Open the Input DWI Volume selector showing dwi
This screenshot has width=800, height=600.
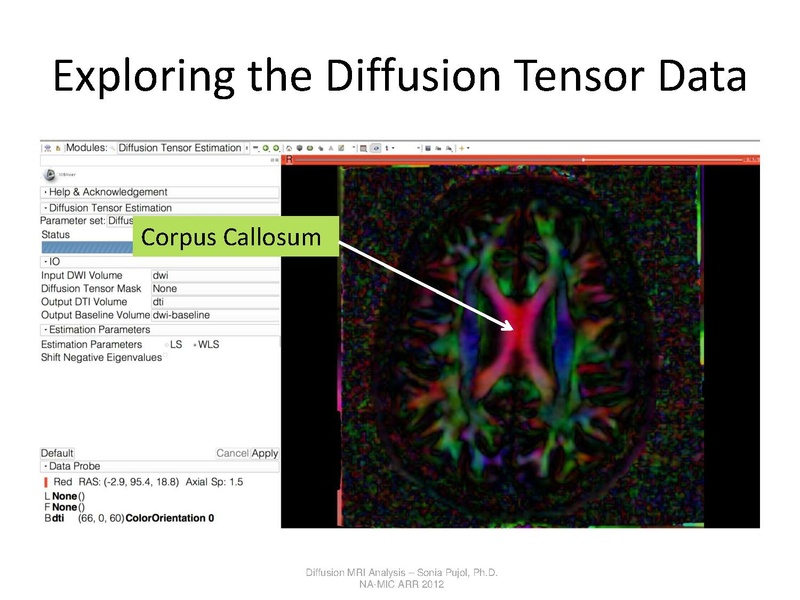click(x=215, y=276)
